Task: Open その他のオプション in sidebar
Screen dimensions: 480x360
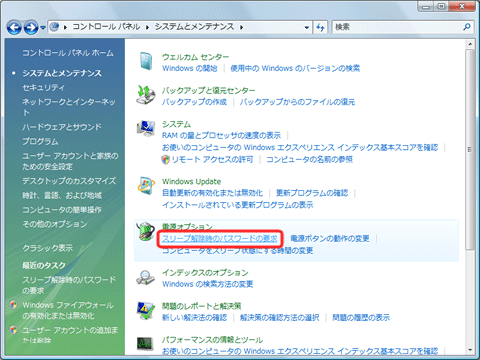Action: point(55,224)
